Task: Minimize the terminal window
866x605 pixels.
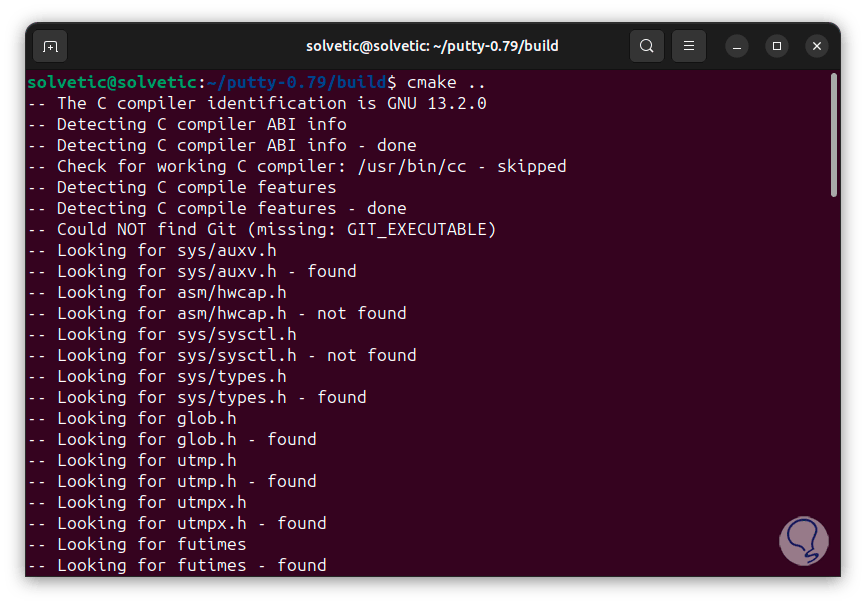Action: [737, 46]
